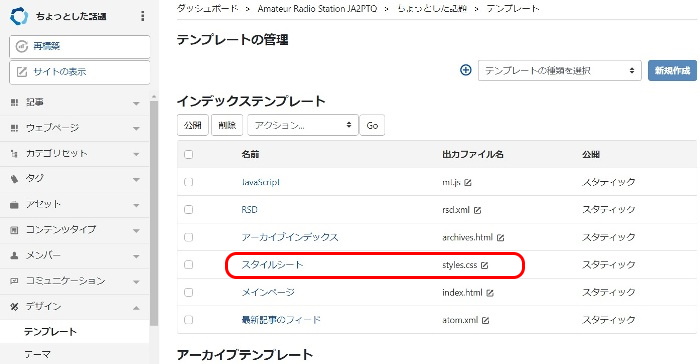Screen dimensions: 700x364
Task: Check the JavaScript template checkbox
Action: pyautogui.click(x=188, y=182)
